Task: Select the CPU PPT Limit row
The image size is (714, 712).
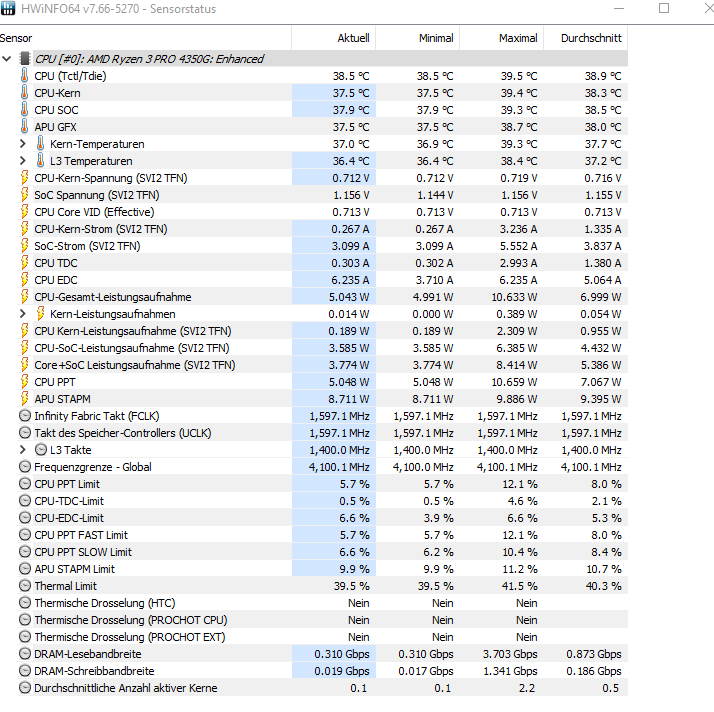Action: pos(322,484)
